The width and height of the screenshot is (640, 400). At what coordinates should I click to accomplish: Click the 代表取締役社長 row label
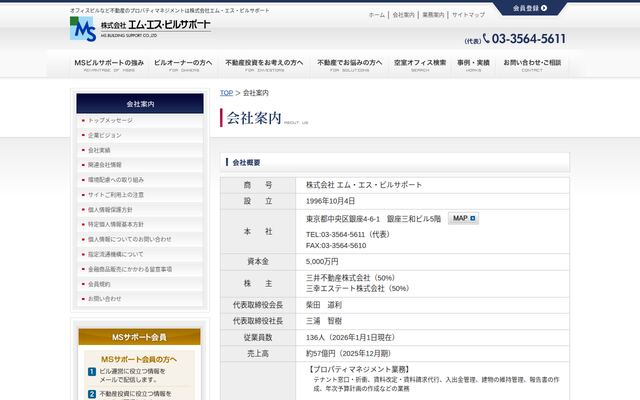(x=258, y=321)
